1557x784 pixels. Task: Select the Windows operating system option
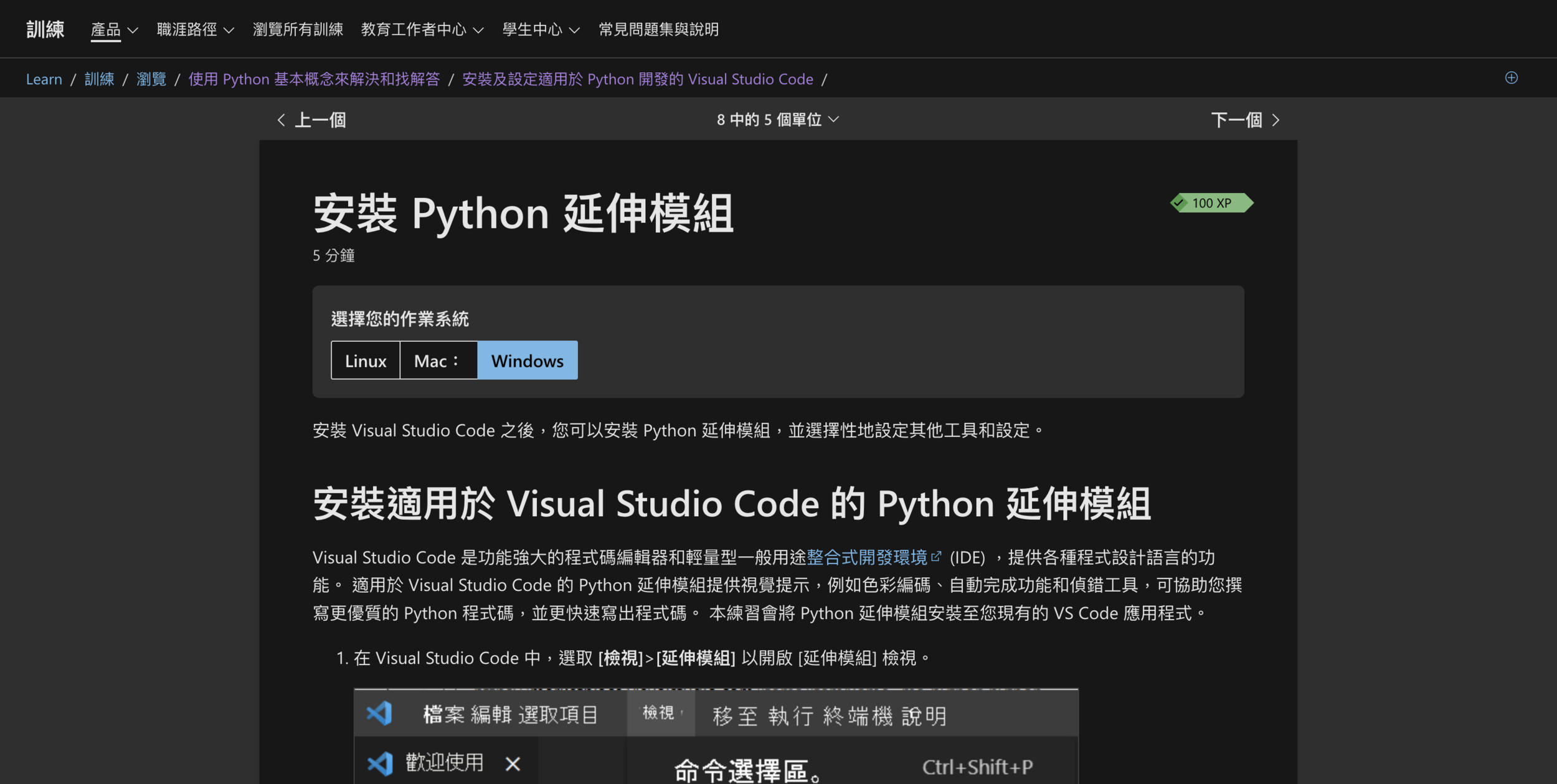[527, 361]
